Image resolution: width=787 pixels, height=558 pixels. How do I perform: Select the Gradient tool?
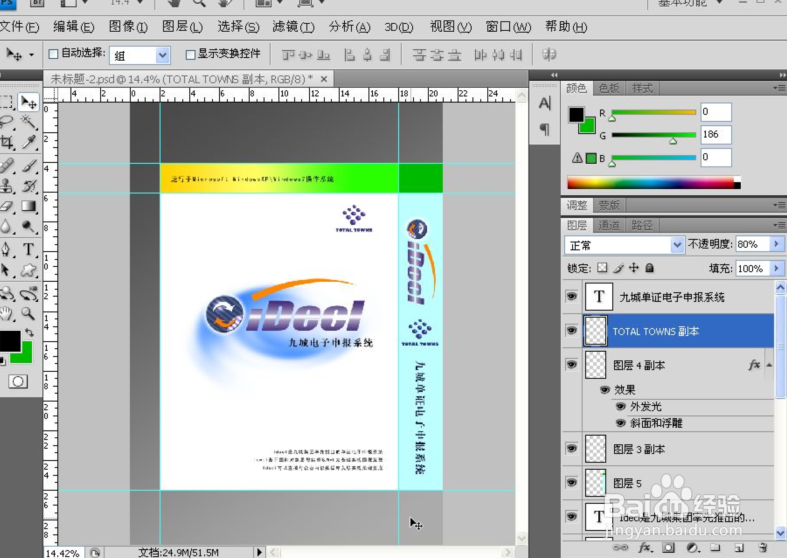[29, 206]
